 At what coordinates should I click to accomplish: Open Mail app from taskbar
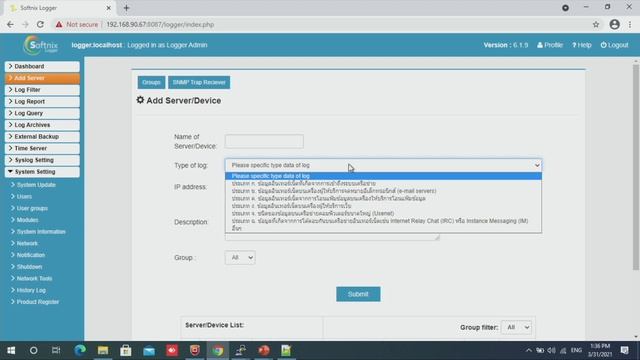149,350
